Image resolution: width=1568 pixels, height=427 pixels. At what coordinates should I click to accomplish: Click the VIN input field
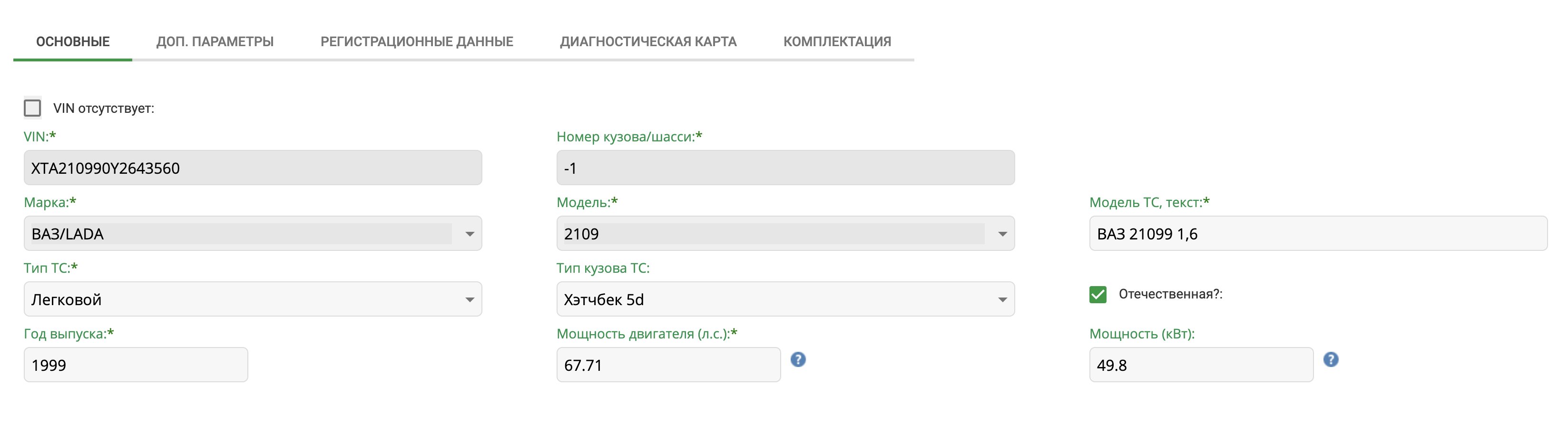(x=253, y=168)
